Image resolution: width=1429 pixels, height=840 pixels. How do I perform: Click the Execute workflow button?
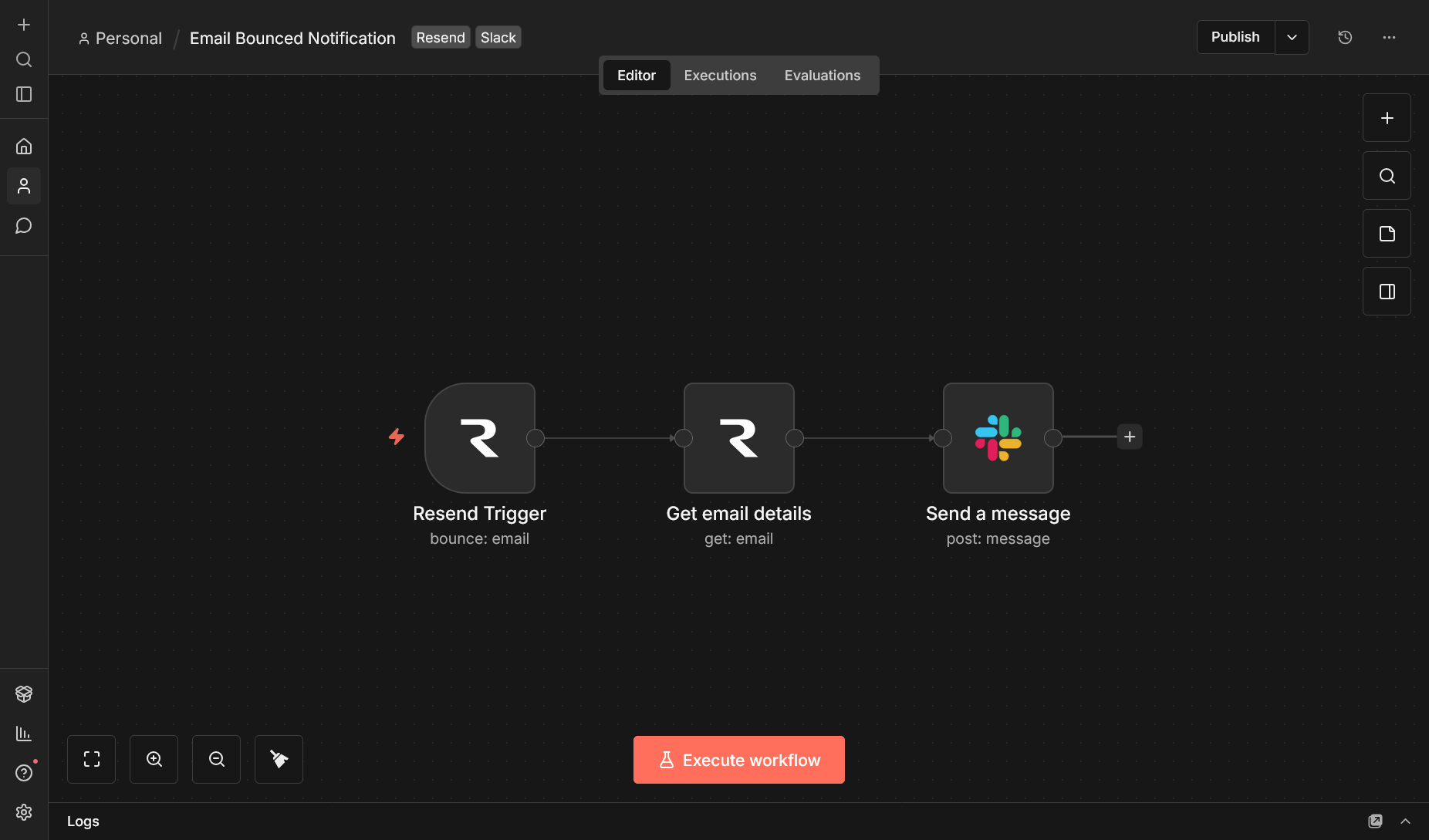[x=738, y=759]
